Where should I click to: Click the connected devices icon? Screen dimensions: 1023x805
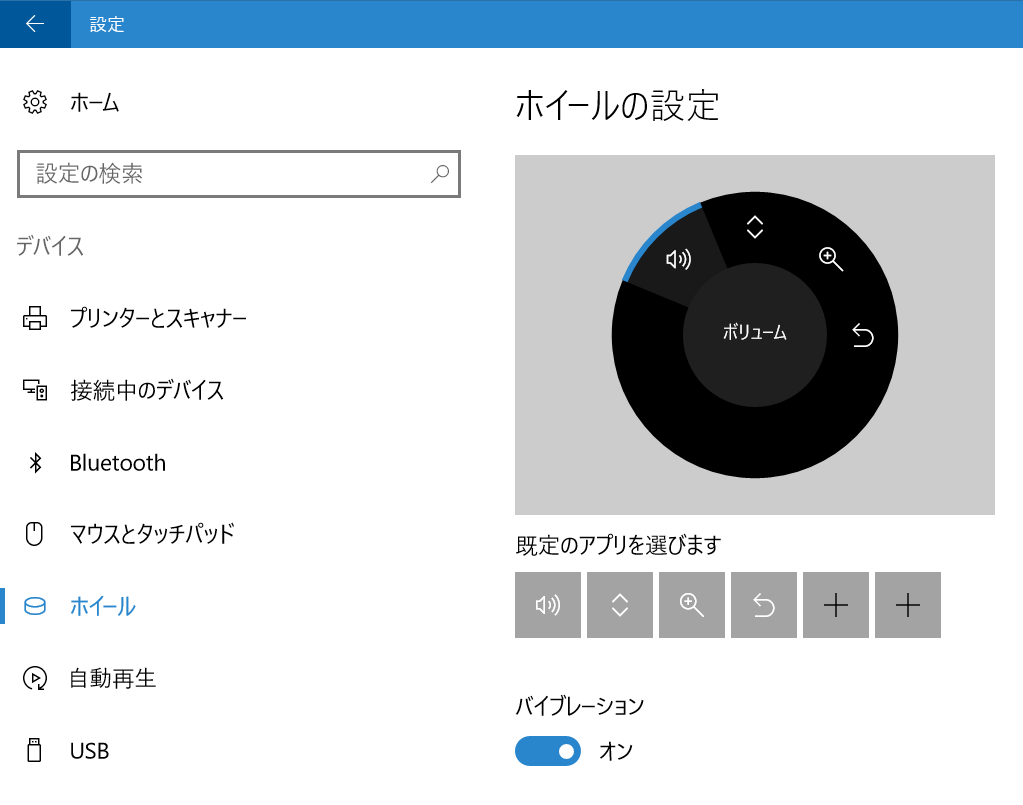(35, 390)
